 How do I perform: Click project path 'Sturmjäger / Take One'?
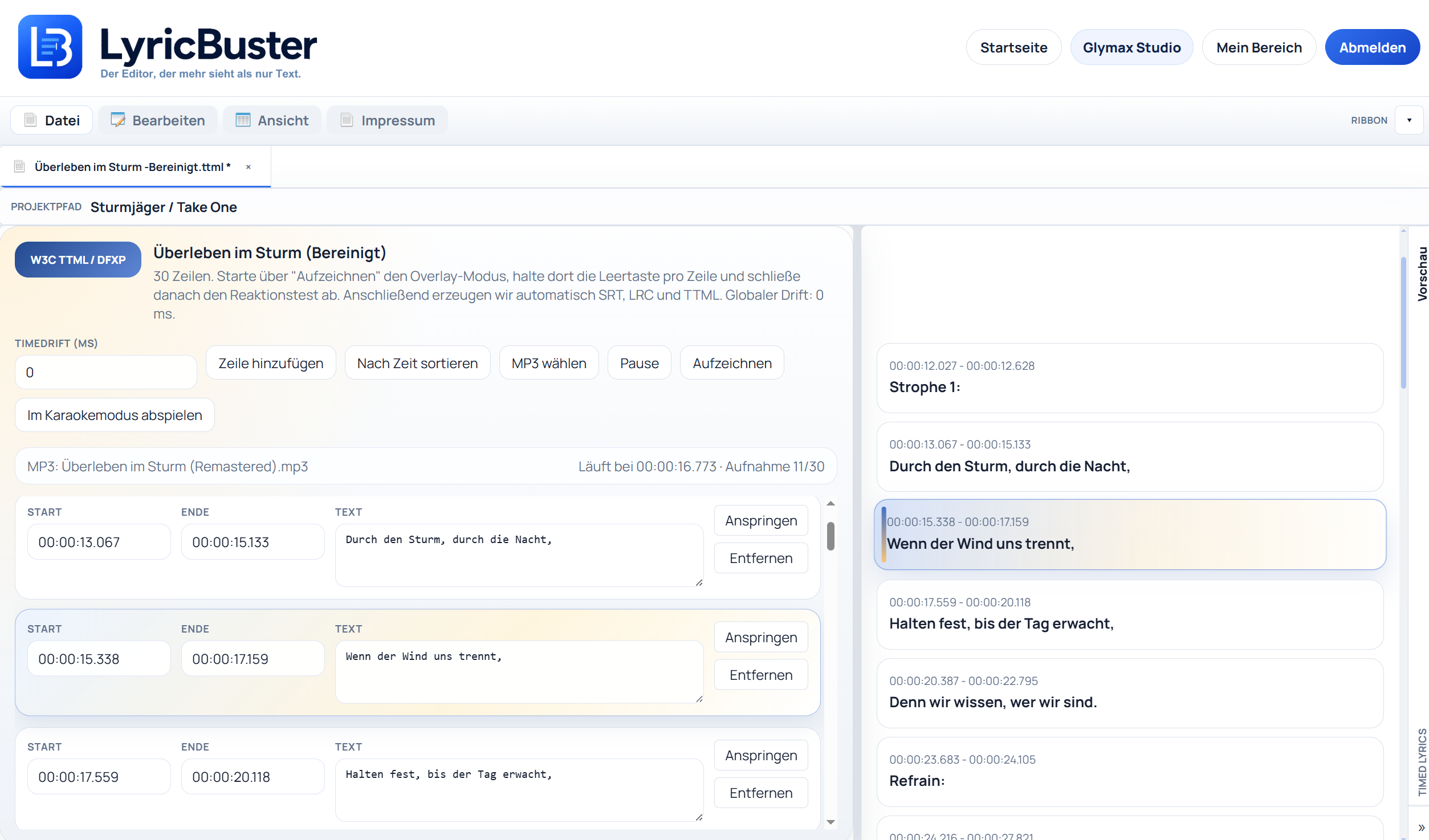pos(164,207)
